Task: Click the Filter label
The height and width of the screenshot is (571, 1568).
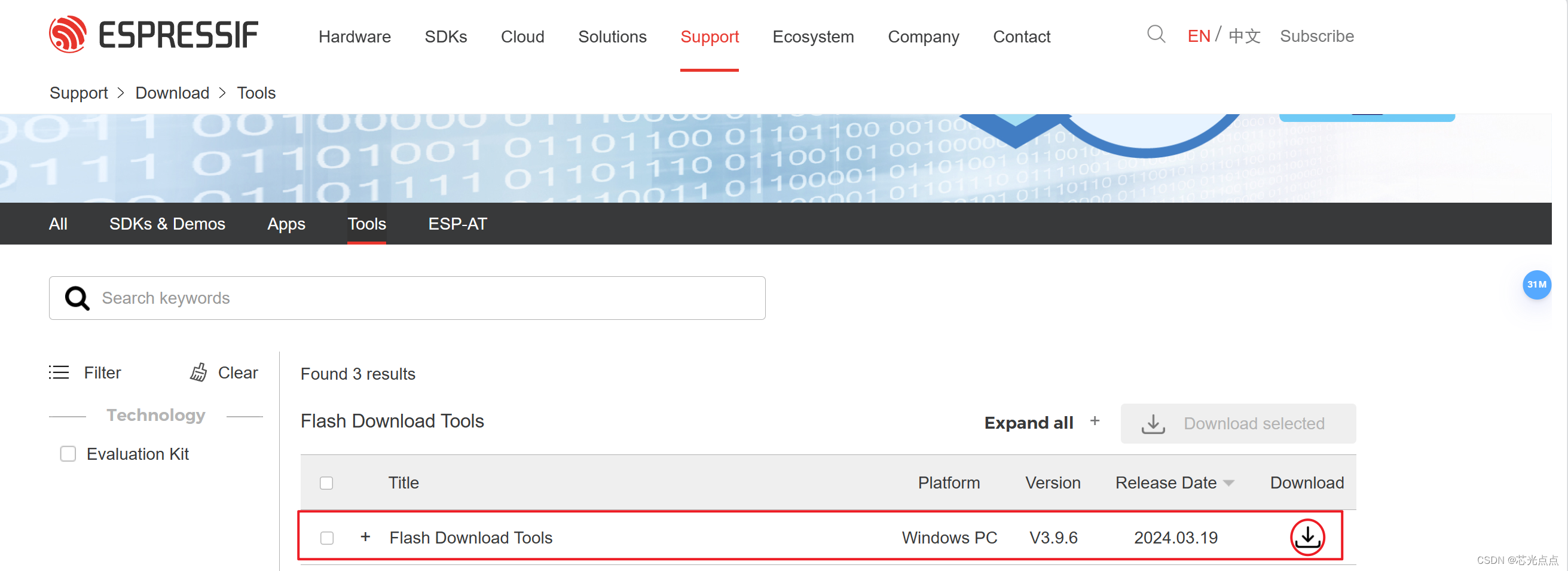Action: [x=102, y=372]
